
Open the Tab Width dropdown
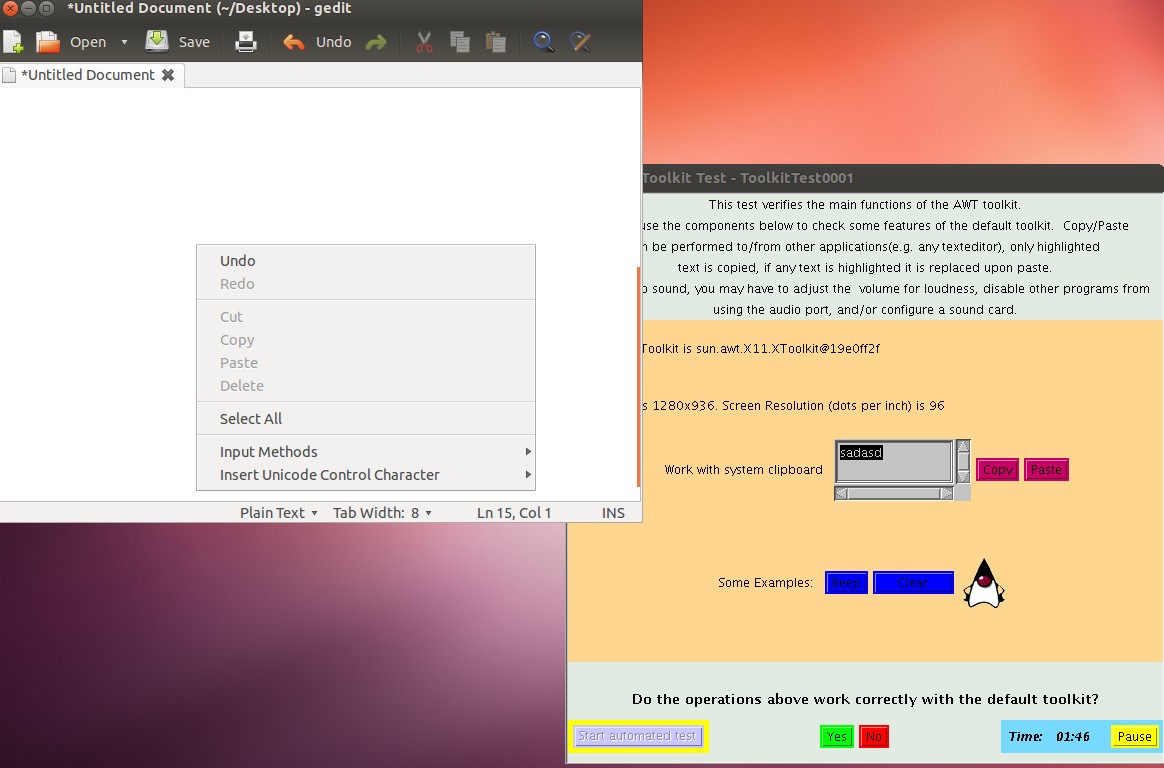[382, 513]
